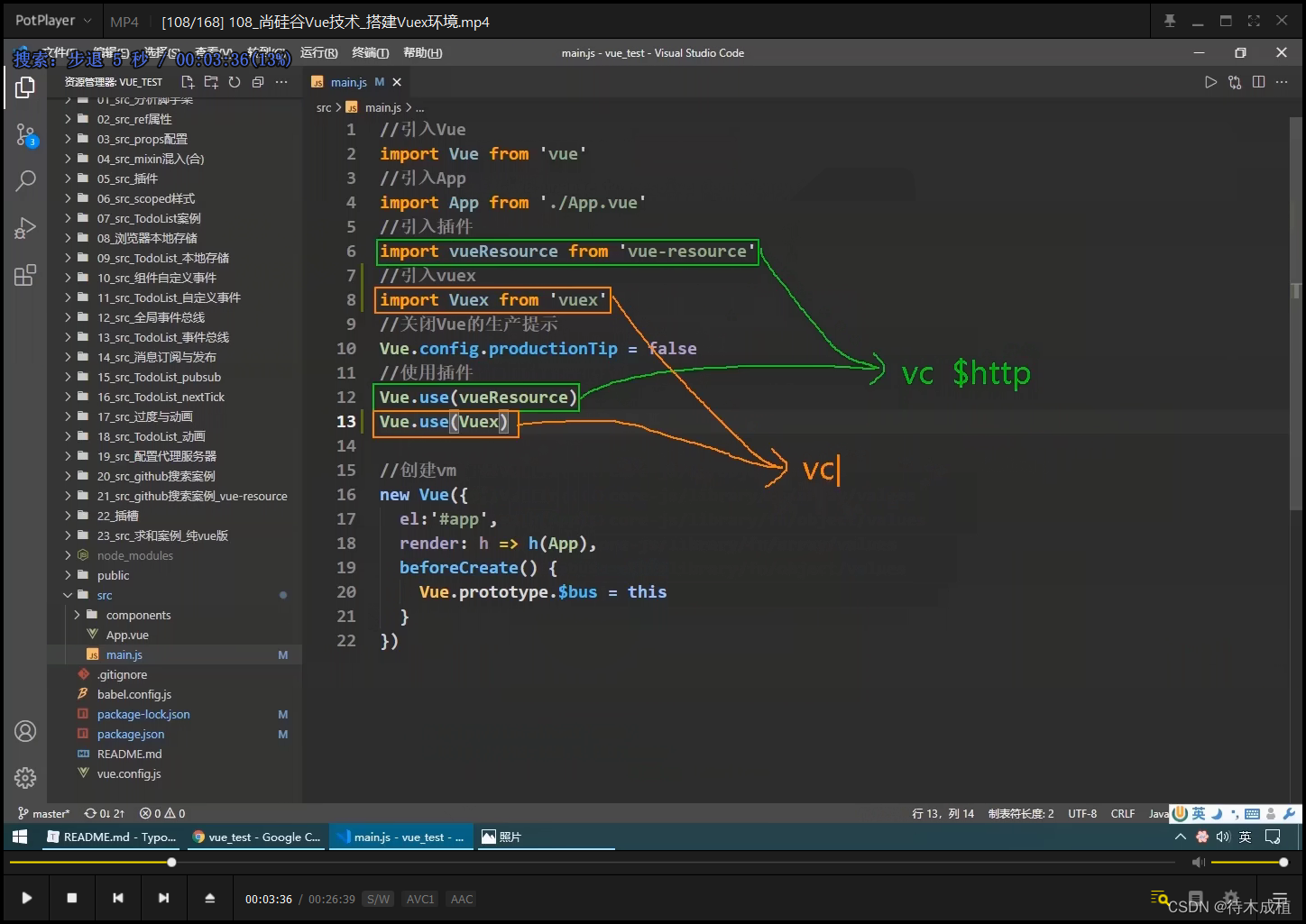1306x924 pixels.
Task: Open Run and Debug view
Action: [25, 228]
